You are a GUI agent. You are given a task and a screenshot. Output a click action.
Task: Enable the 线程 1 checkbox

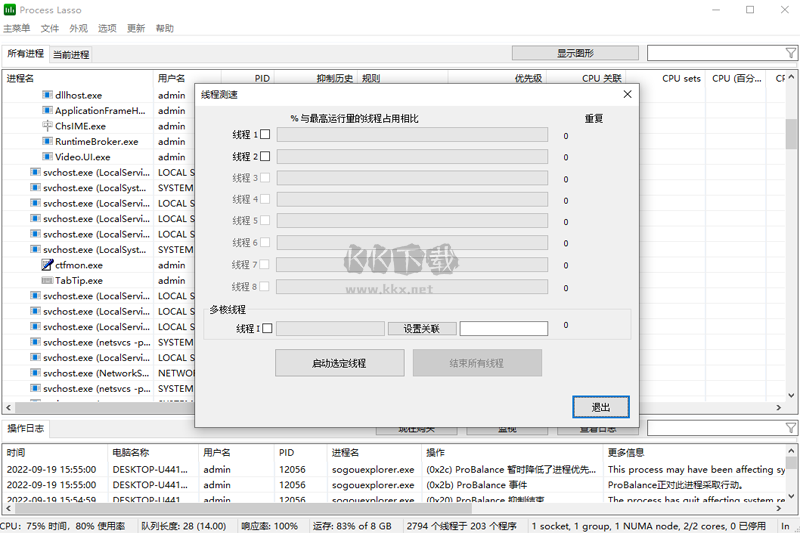coord(265,134)
